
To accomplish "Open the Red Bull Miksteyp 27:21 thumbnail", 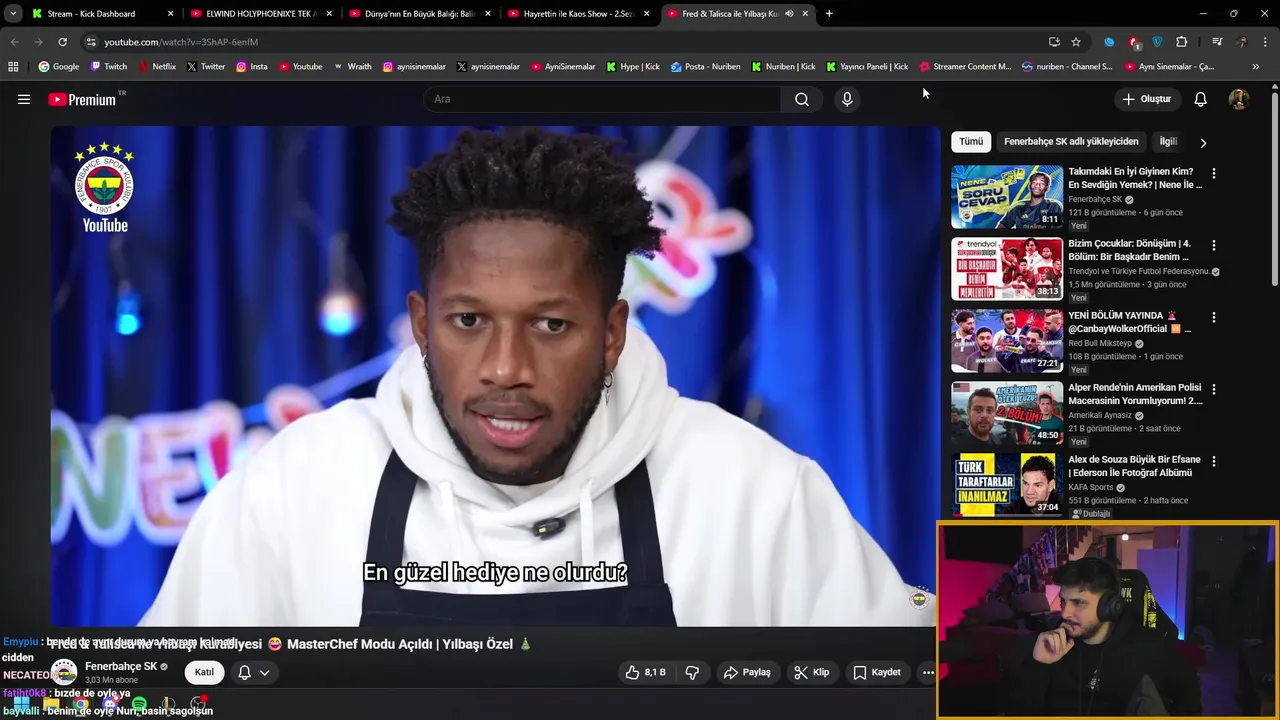I will (x=1007, y=341).
